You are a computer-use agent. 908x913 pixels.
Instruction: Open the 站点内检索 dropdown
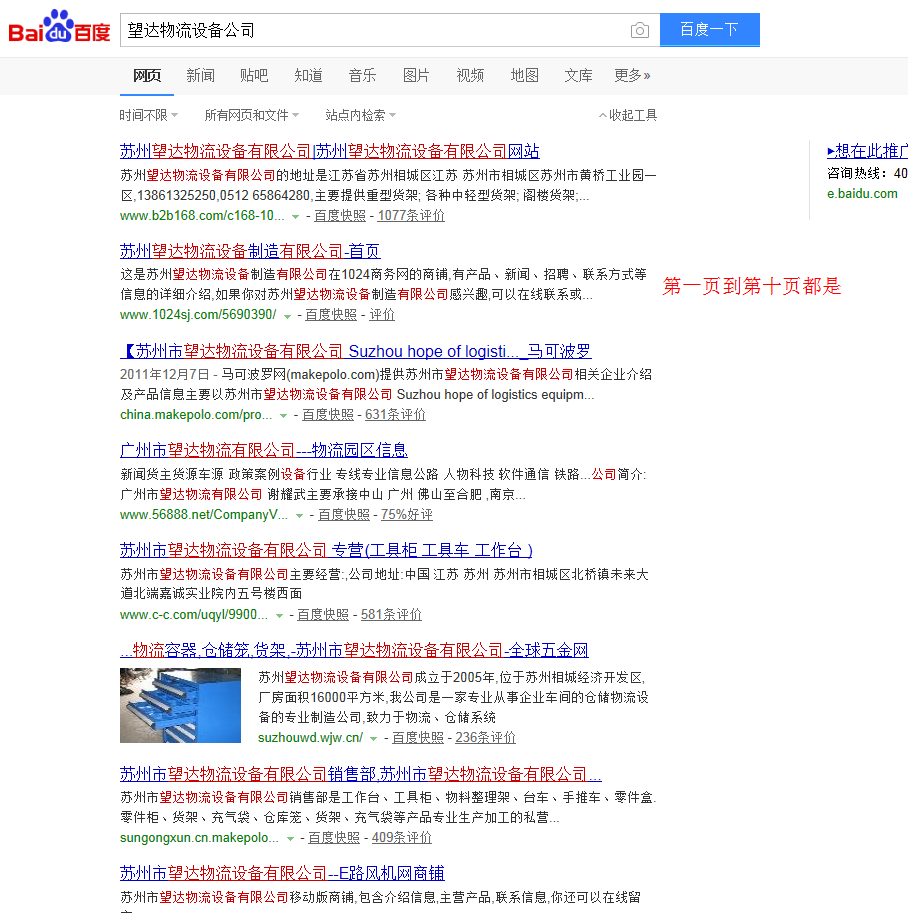(361, 115)
